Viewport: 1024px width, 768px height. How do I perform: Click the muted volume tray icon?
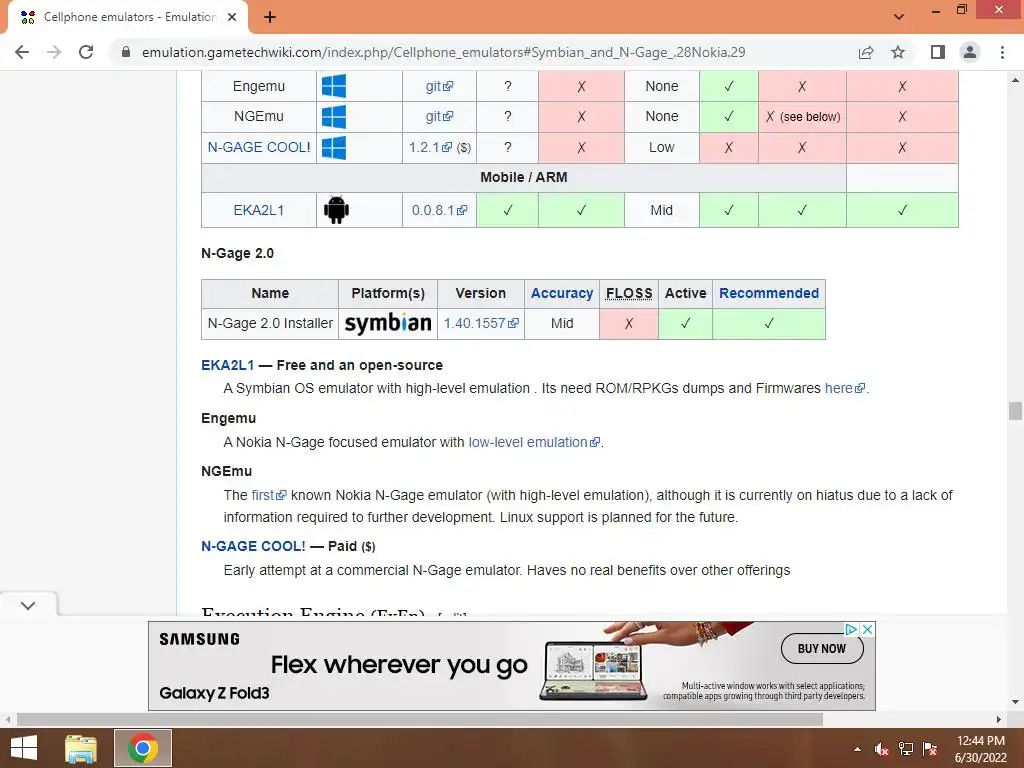881,749
